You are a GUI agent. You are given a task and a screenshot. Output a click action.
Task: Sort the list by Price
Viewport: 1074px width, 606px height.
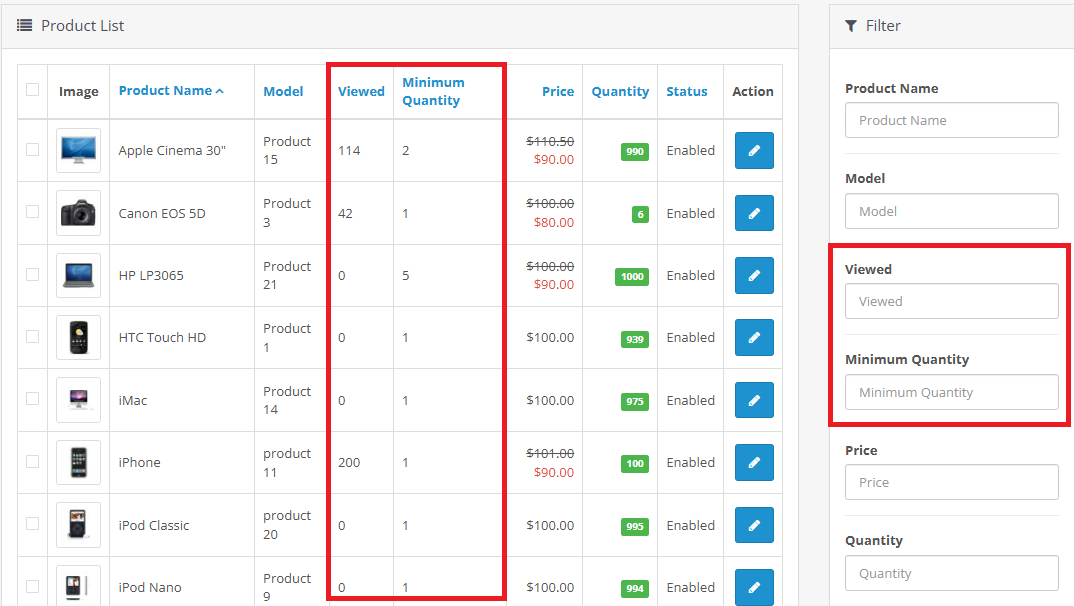pos(558,91)
